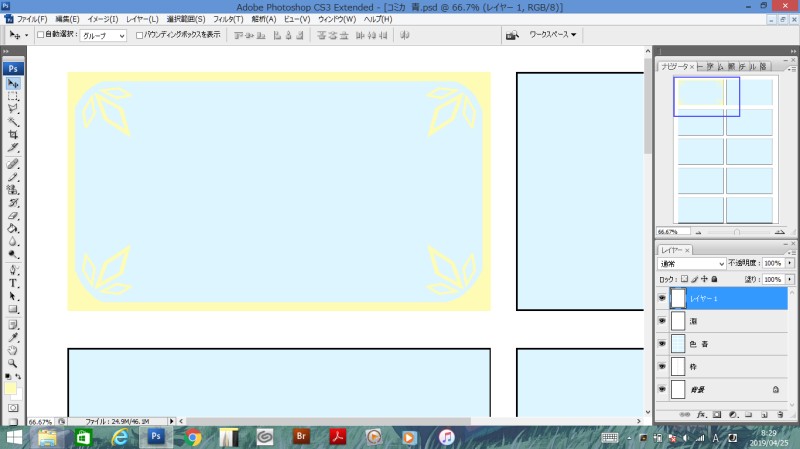Image resolution: width=800 pixels, height=449 pixels.
Task: Click the link layers icon
Action: [x=685, y=415]
